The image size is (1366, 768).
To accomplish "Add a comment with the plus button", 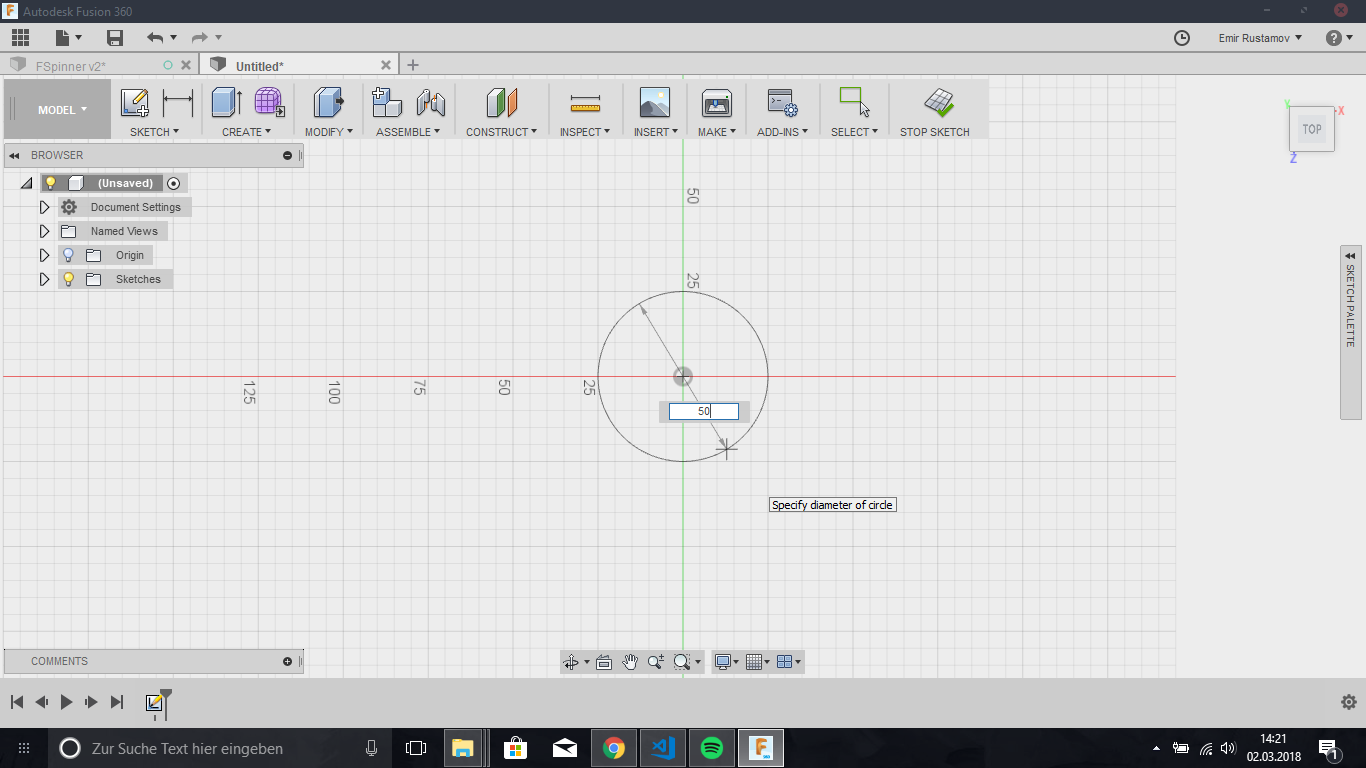I will (288, 661).
